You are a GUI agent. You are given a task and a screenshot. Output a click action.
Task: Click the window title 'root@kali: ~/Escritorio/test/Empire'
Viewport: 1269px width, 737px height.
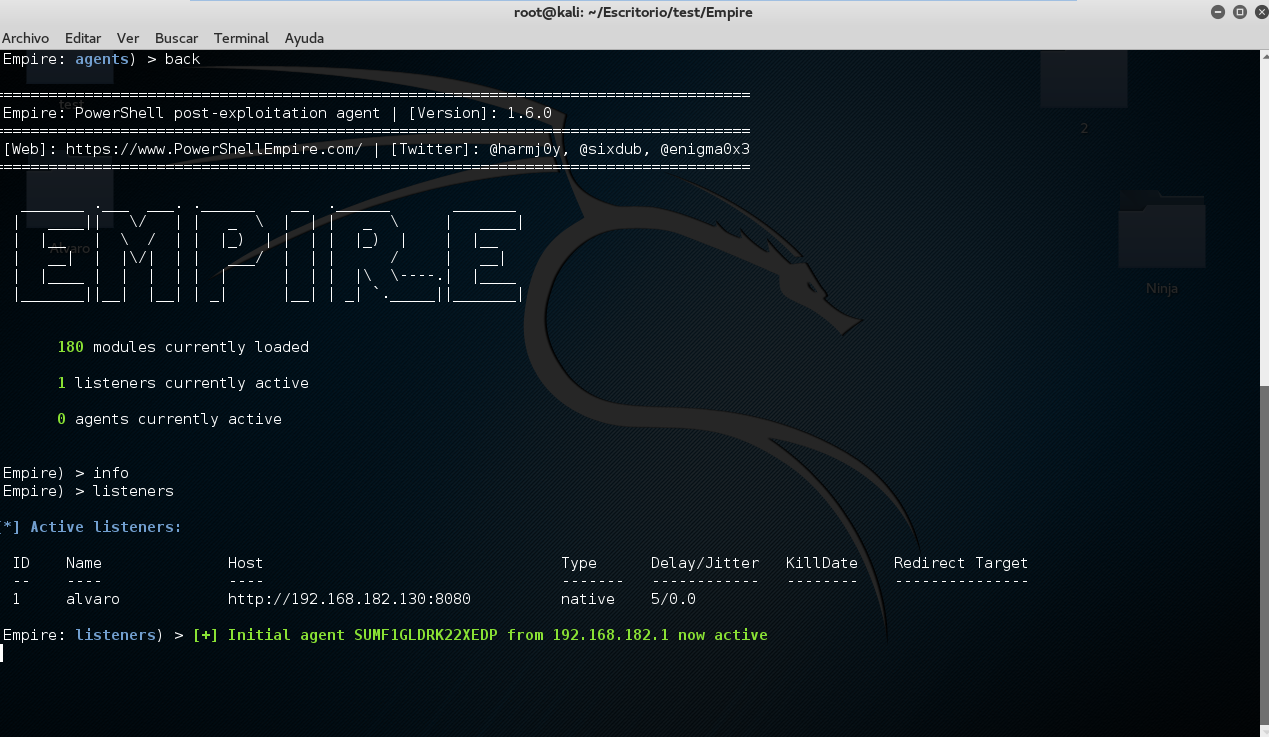tap(634, 12)
